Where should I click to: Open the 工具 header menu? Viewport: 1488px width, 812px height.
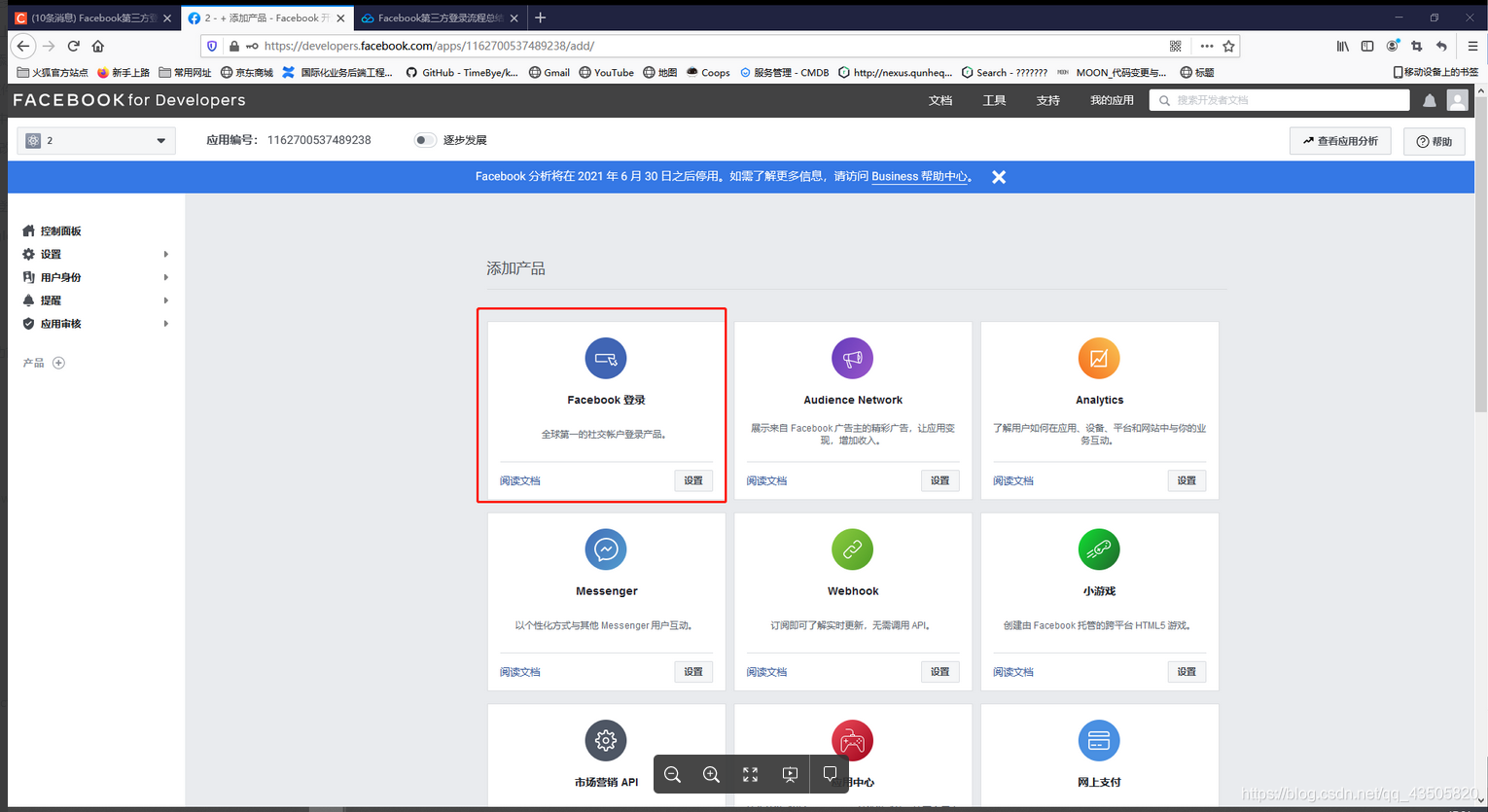pos(994,100)
